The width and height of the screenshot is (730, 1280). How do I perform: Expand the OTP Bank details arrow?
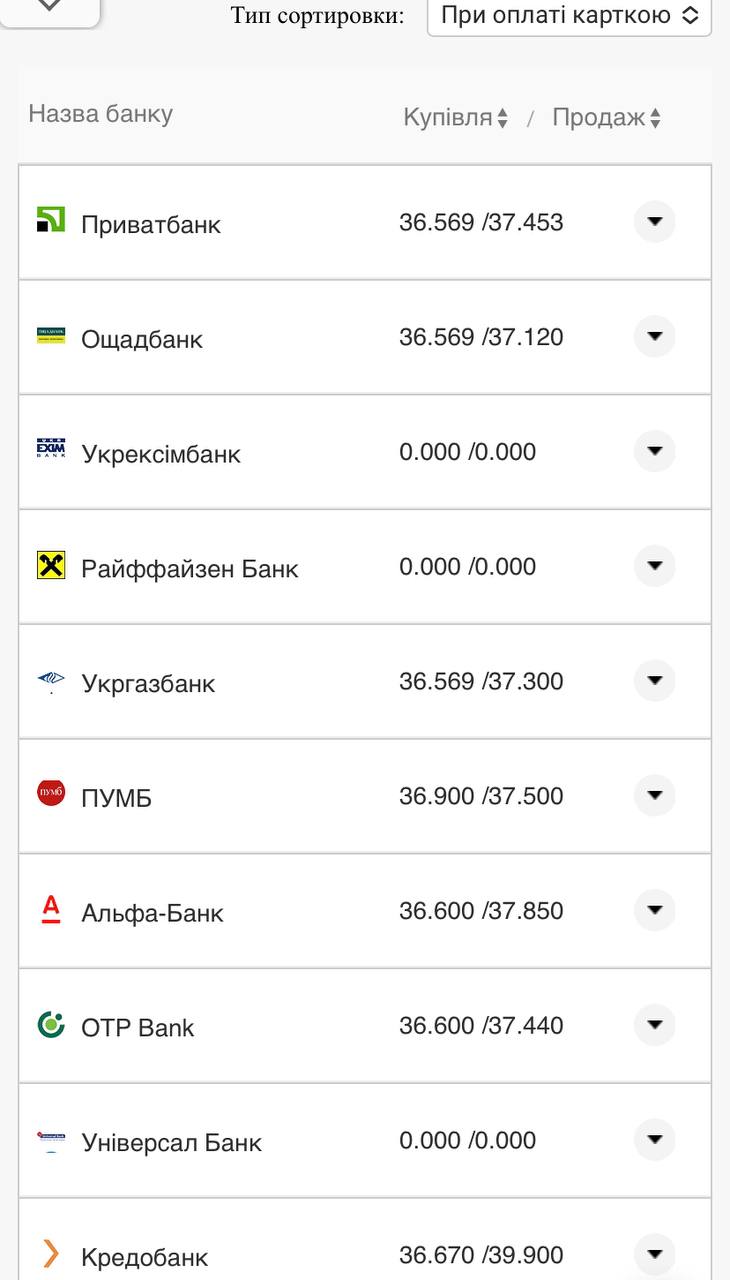(x=655, y=1025)
